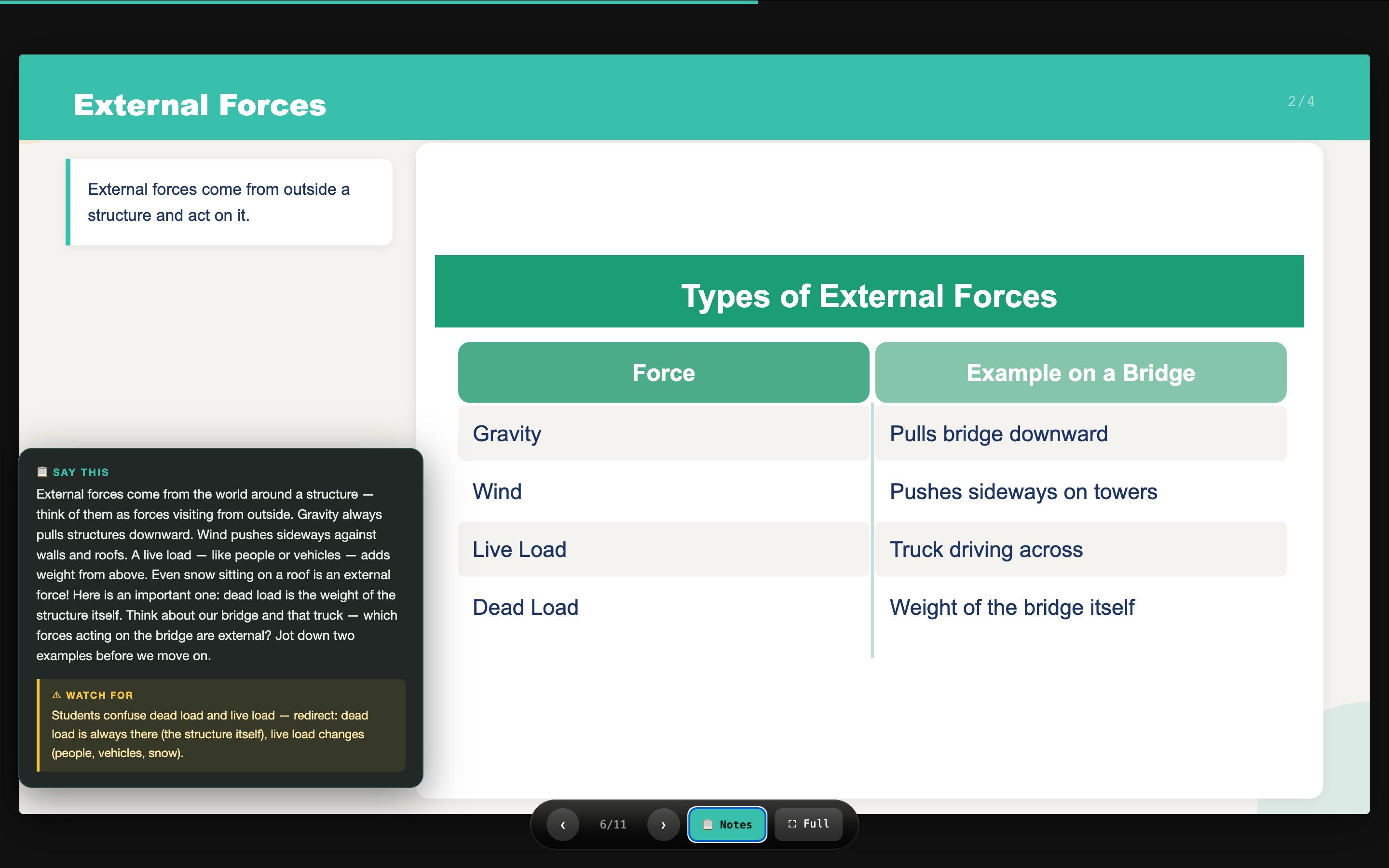The width and height of the screenshot is (1389, 868).
Task: Click the WATCH FOR callout heading
Action: point(99,695)
